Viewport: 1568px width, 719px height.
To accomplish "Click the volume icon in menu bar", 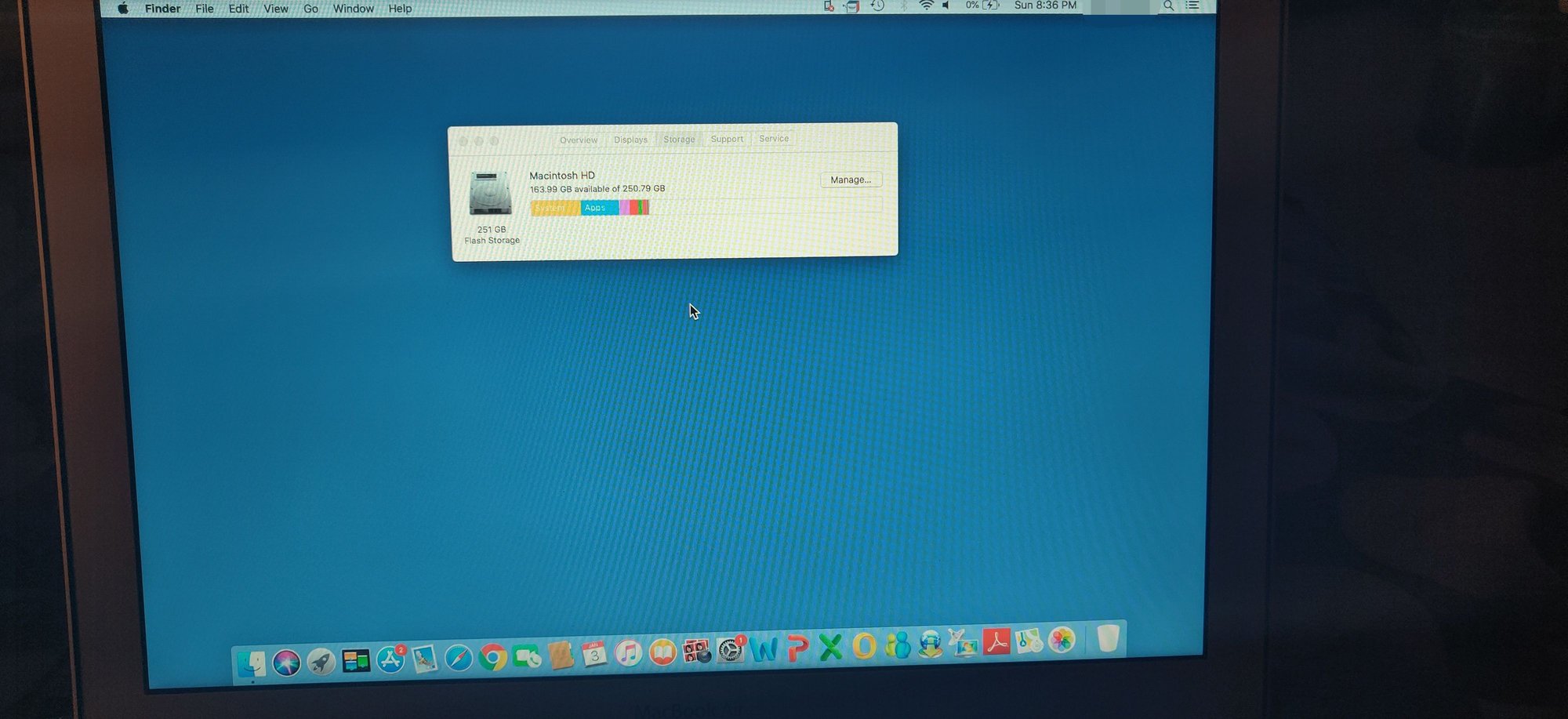I will 947,5.
